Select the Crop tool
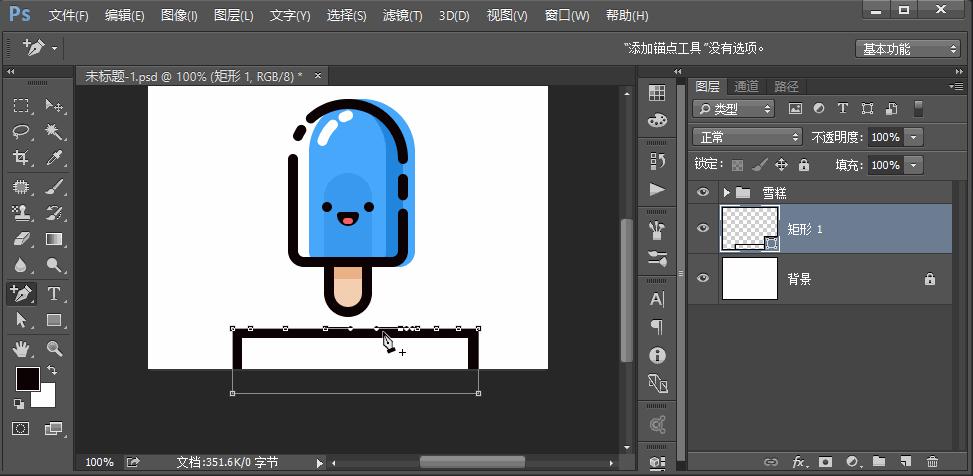This screenshot has width=973, height=476. (x=21, y=158)
